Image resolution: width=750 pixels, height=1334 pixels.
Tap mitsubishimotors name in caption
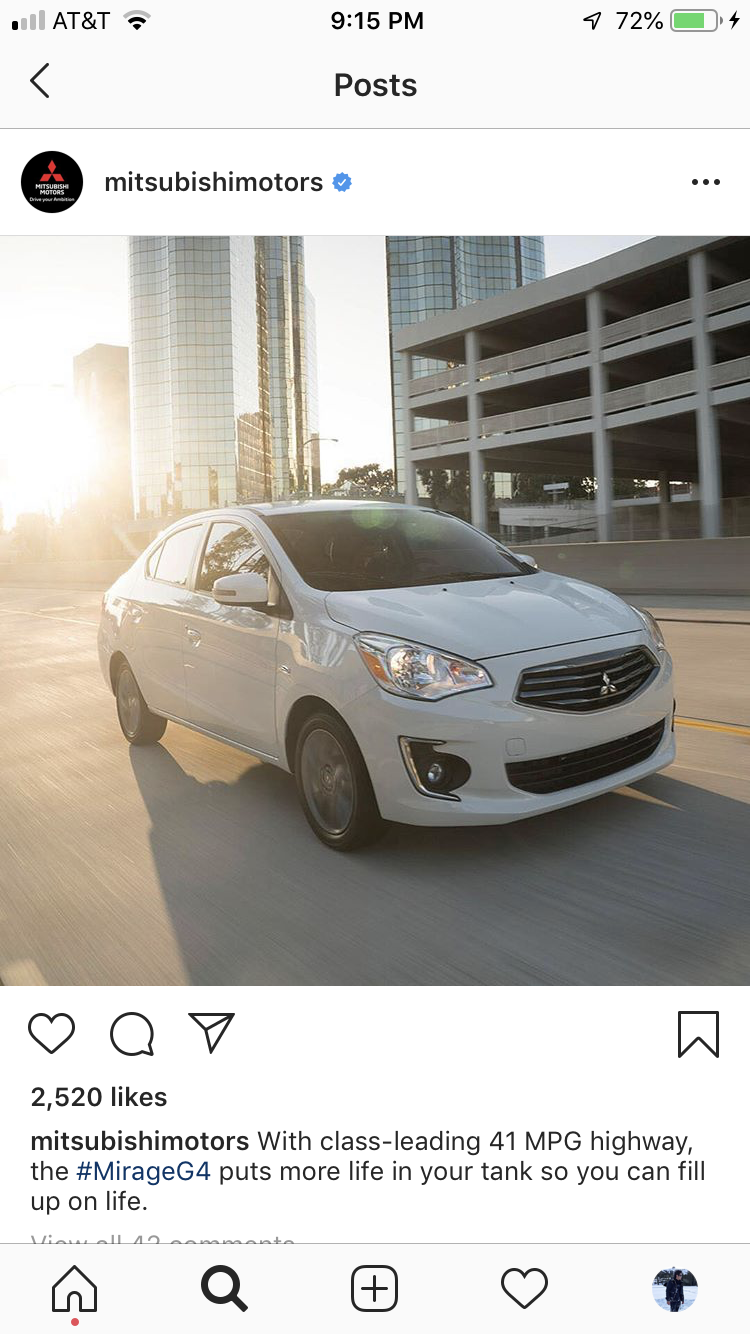point(140,1141)
